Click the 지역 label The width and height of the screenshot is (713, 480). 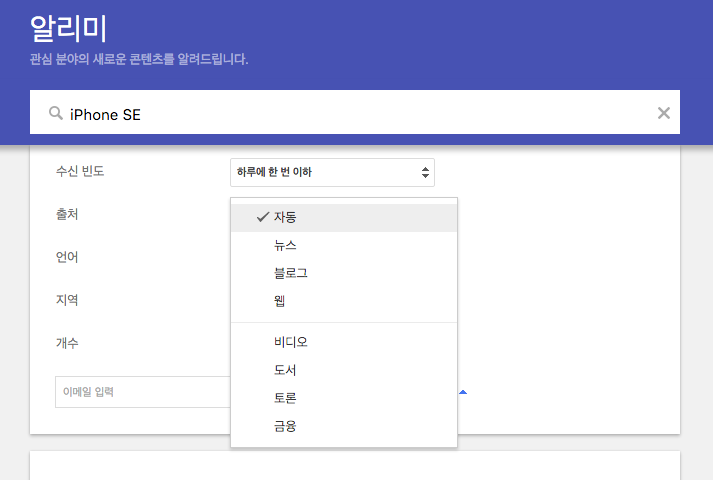pyautogui.click(x=67, y=300)
